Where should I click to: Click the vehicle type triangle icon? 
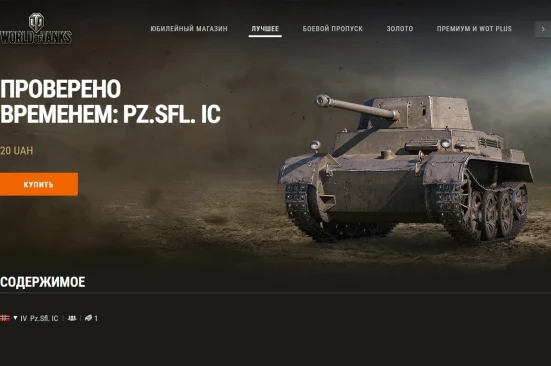15,318
